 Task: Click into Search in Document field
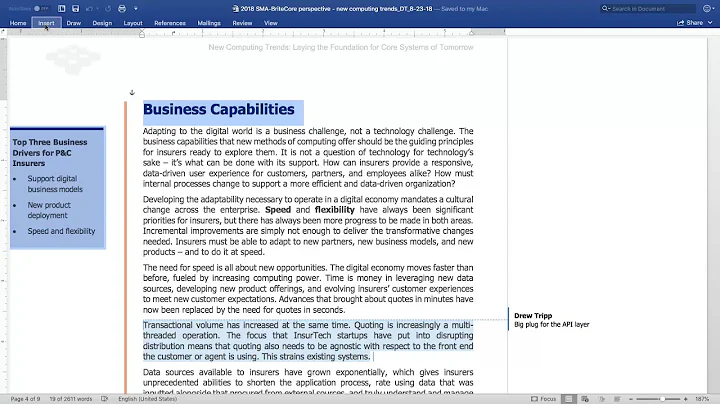pyautogui.click(x=648, y=9)
